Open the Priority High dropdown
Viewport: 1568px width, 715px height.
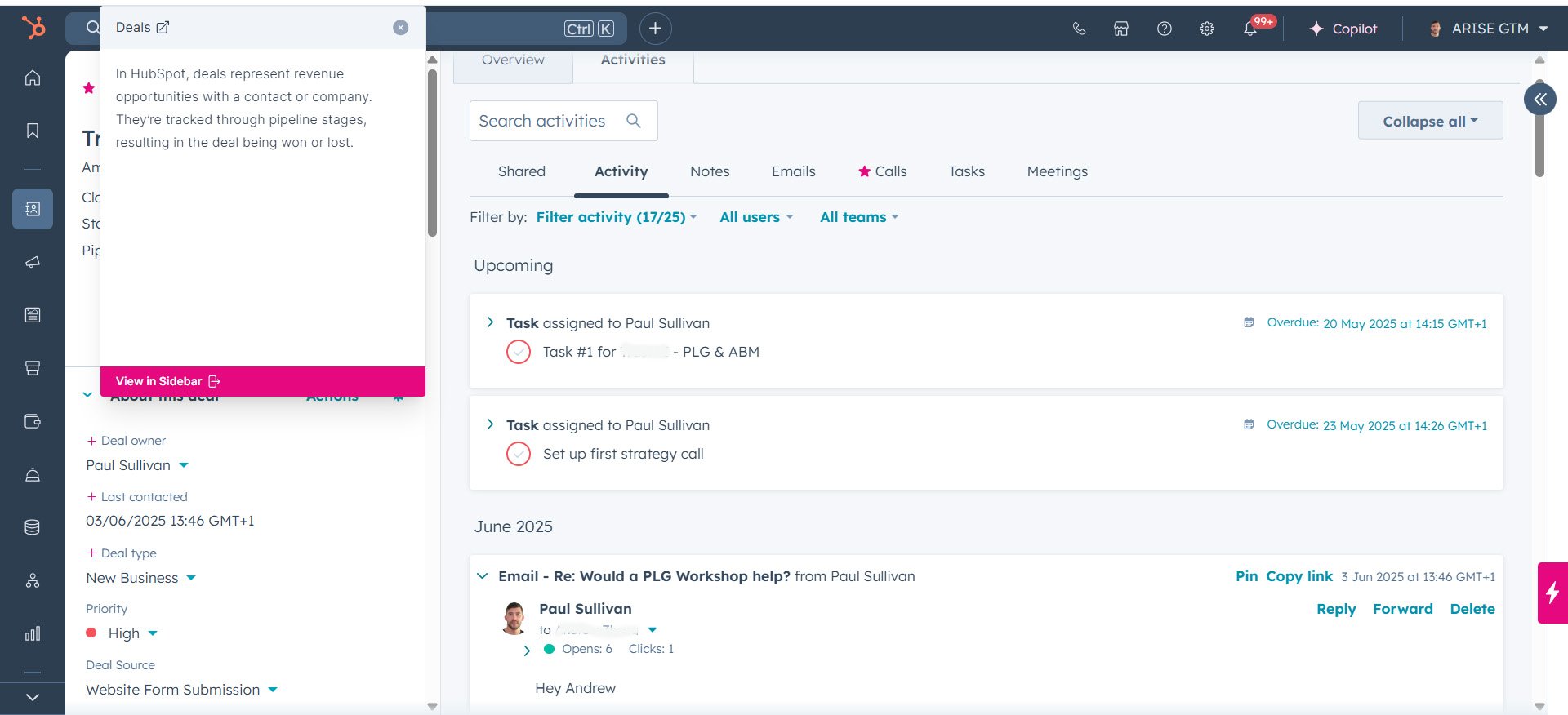(x=122, y=633)
